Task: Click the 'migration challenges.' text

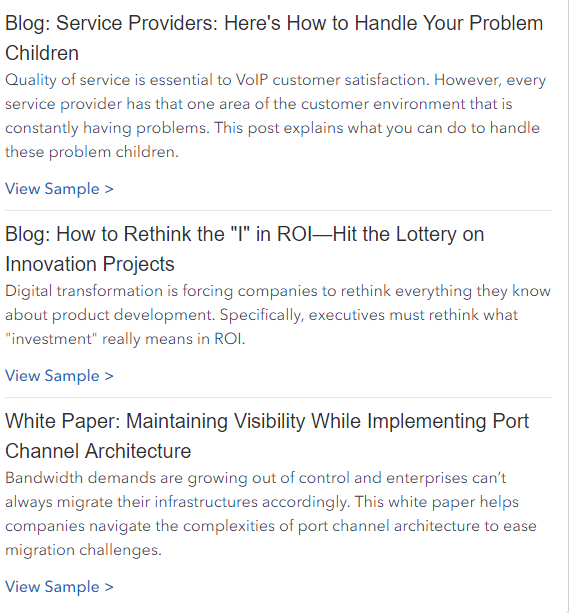Action: tap(83, 550)
